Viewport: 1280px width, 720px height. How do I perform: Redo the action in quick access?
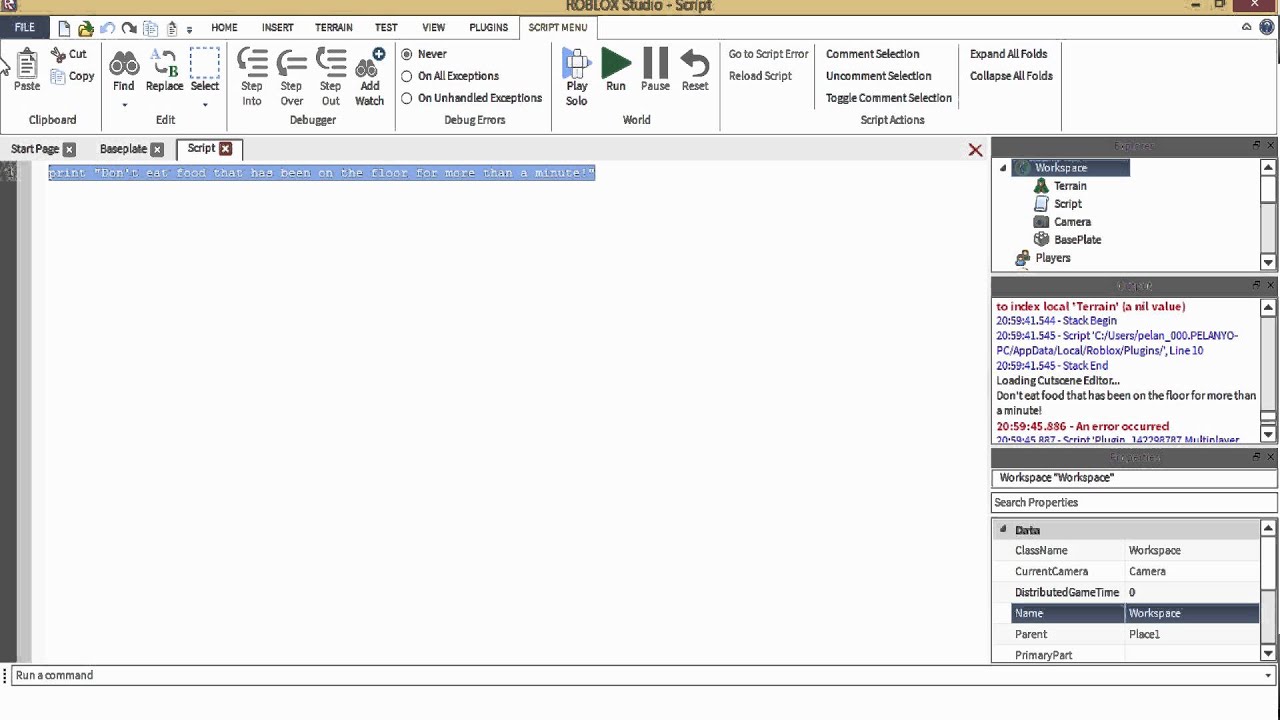(x=128, y=28)
